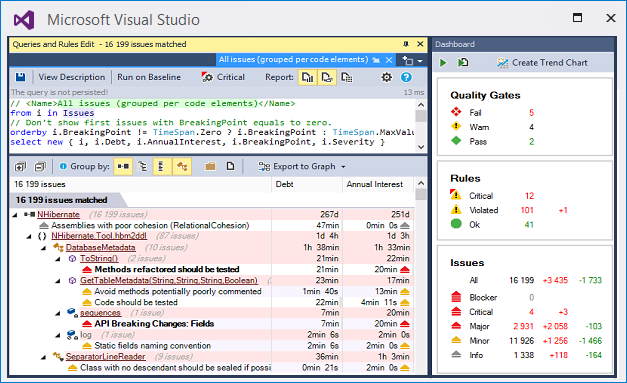Toggle second Report option button
This screenshot has width=627, height=383.
327,77
